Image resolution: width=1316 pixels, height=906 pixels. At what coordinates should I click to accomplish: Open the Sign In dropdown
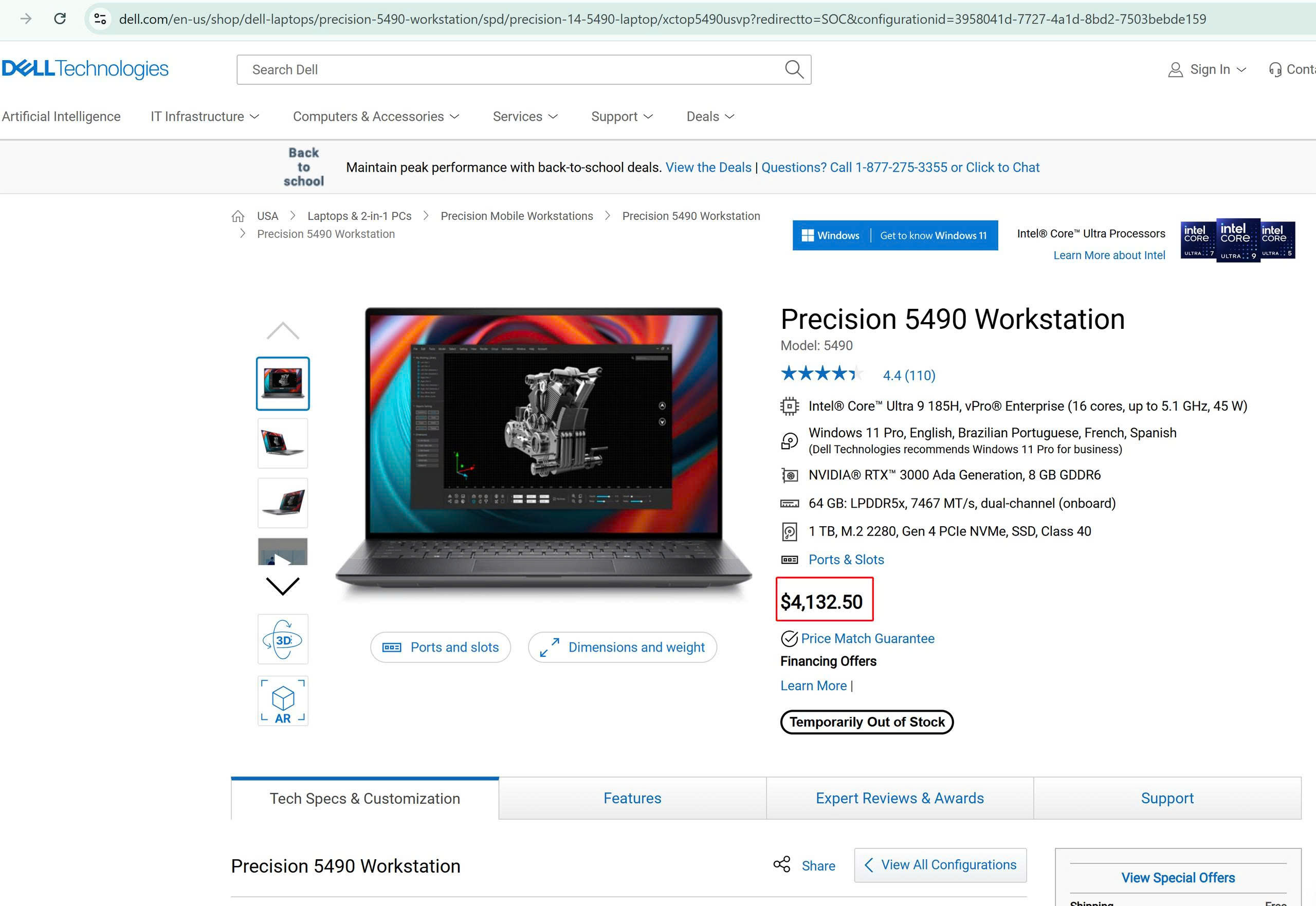[1207, 69]
